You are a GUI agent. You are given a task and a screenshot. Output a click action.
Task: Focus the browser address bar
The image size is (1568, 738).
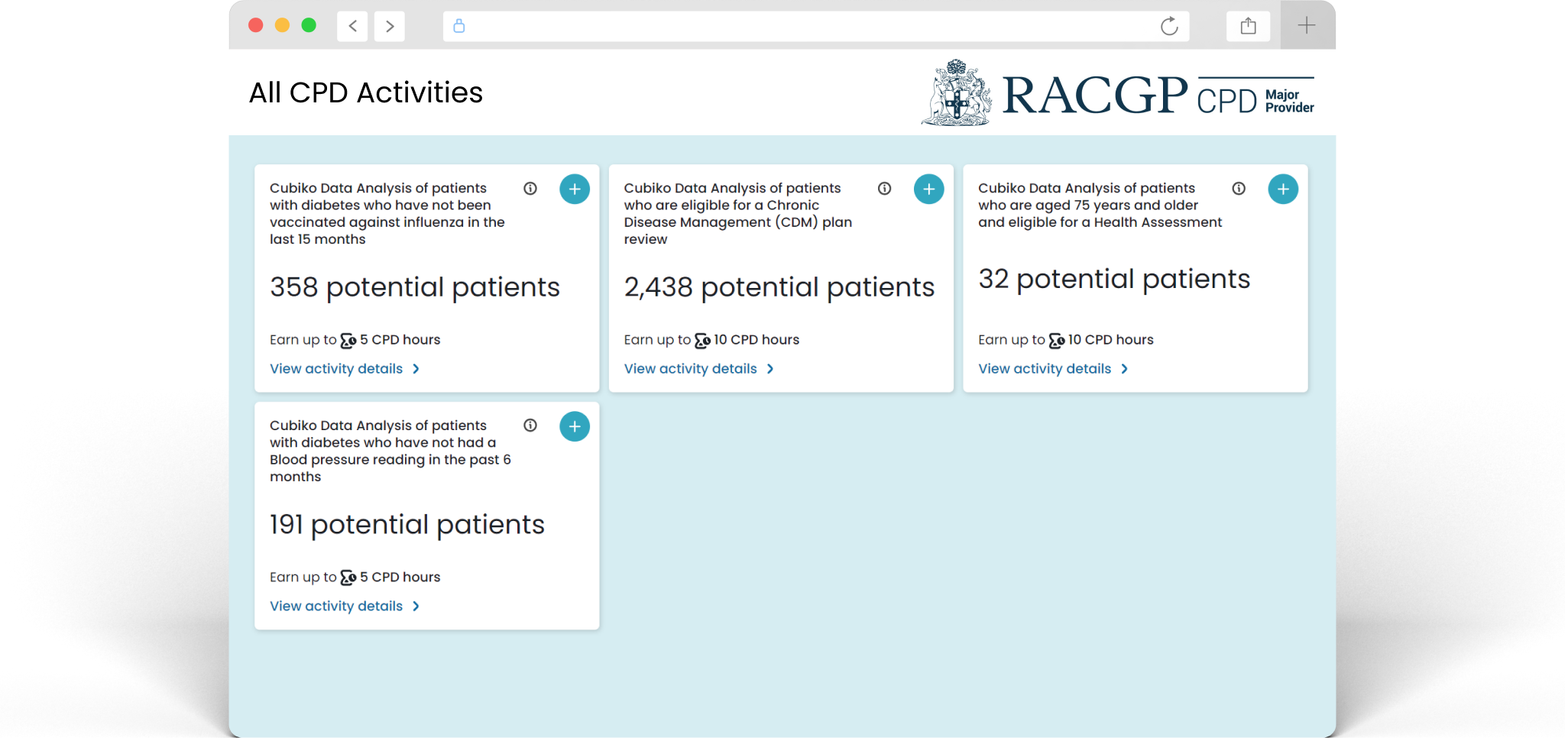point(815,26)
